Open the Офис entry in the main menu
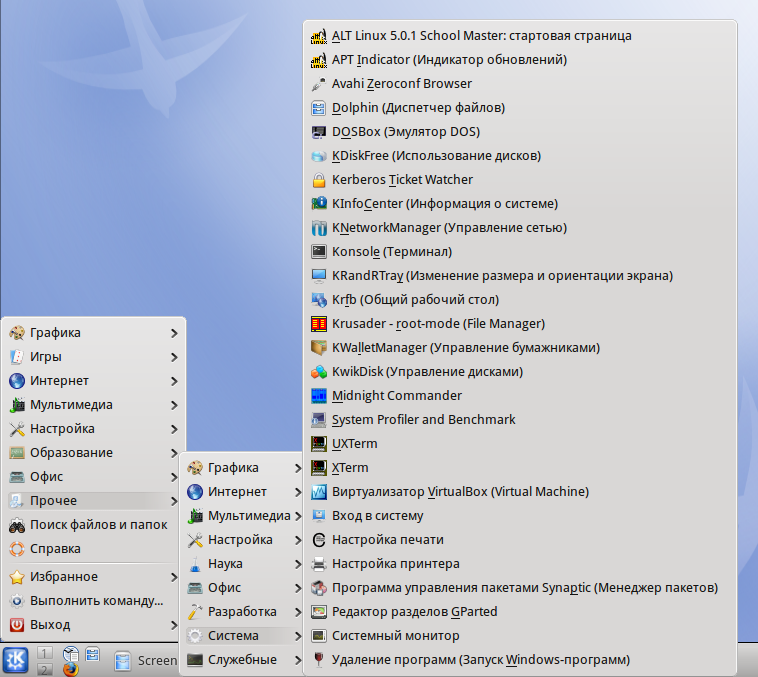The height and width of the screenshot is (677, 758). coord(94,477)
